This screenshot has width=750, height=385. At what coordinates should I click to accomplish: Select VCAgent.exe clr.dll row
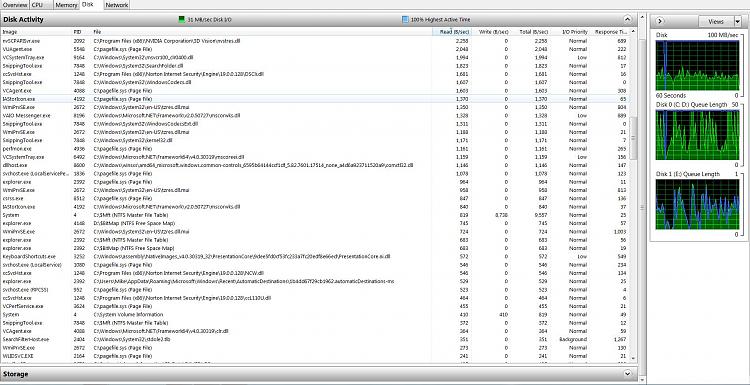(315, 331)
